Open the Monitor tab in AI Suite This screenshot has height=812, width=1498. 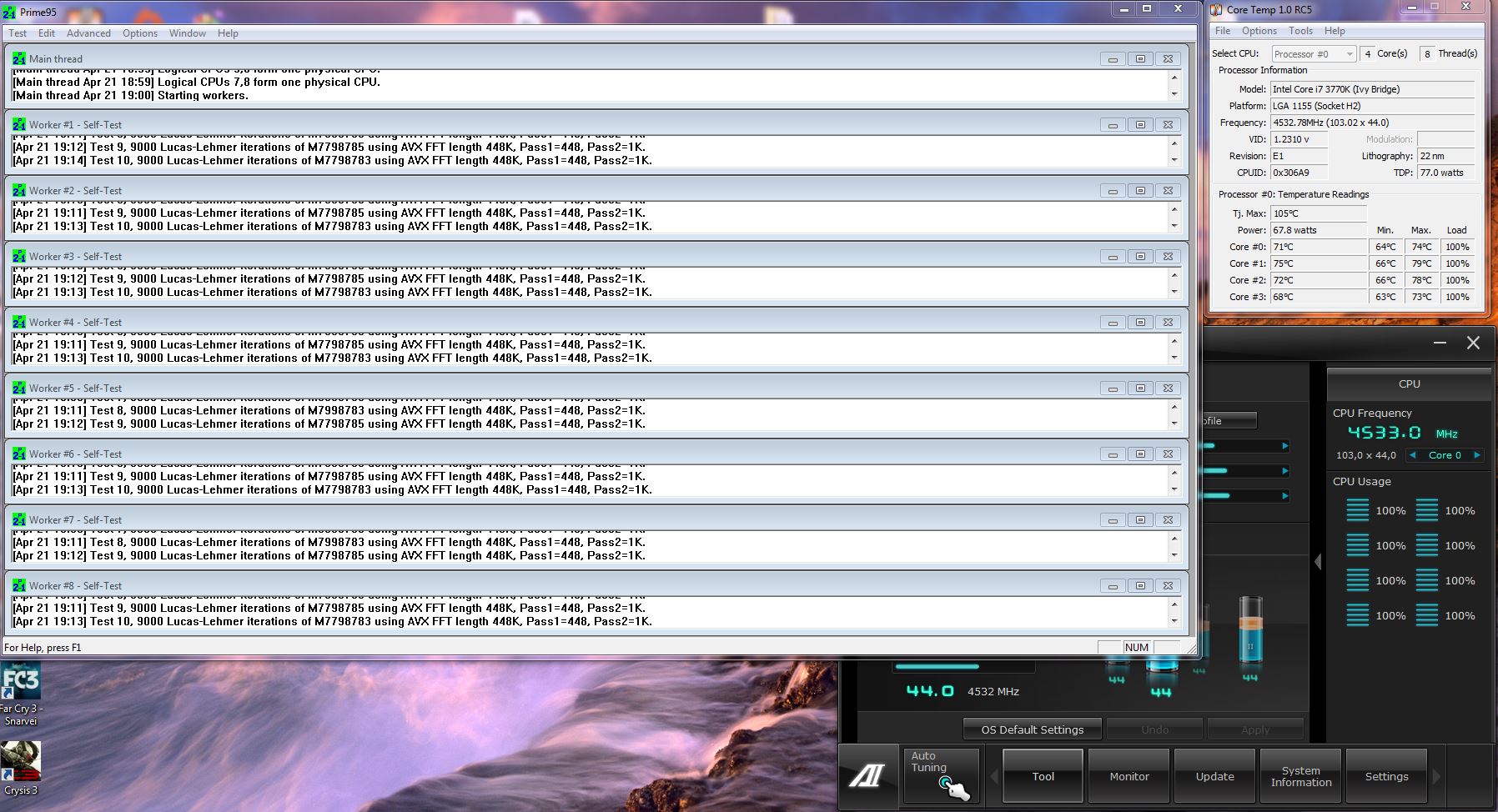point(1129,776)
